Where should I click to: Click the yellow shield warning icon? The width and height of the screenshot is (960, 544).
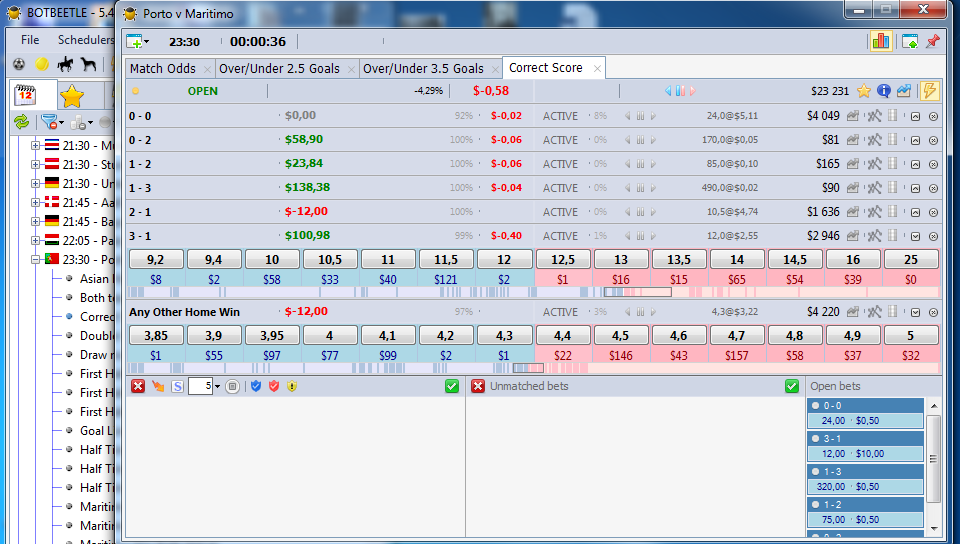[x=292, y=386]
